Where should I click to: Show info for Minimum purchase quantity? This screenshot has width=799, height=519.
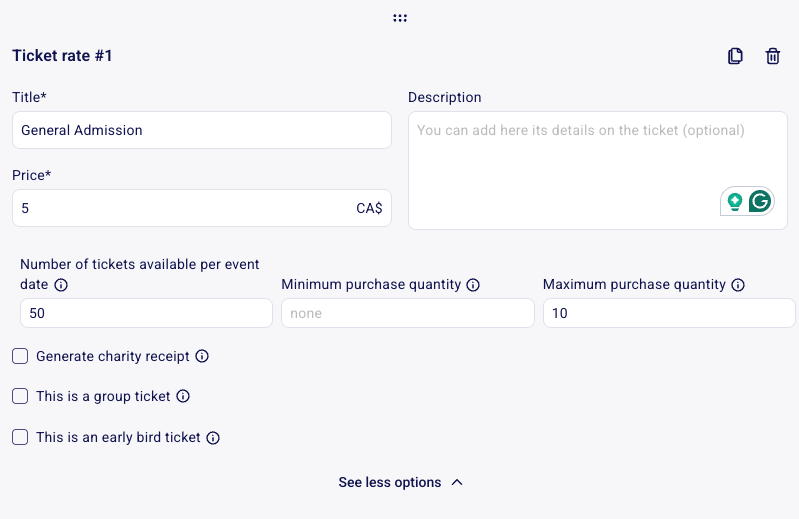coord(473,285)
